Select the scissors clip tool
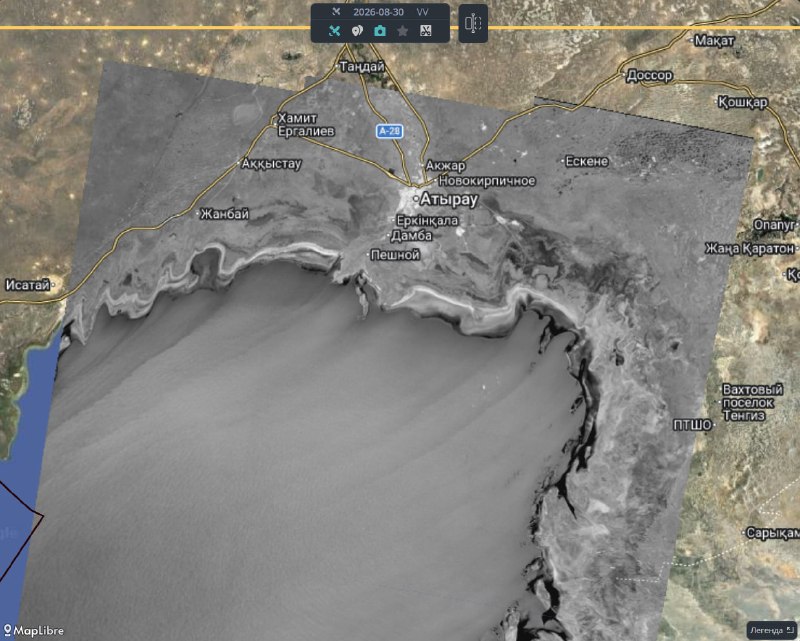Screen dimensions: 800x641 pyautogui.click(x=426, y=31)
